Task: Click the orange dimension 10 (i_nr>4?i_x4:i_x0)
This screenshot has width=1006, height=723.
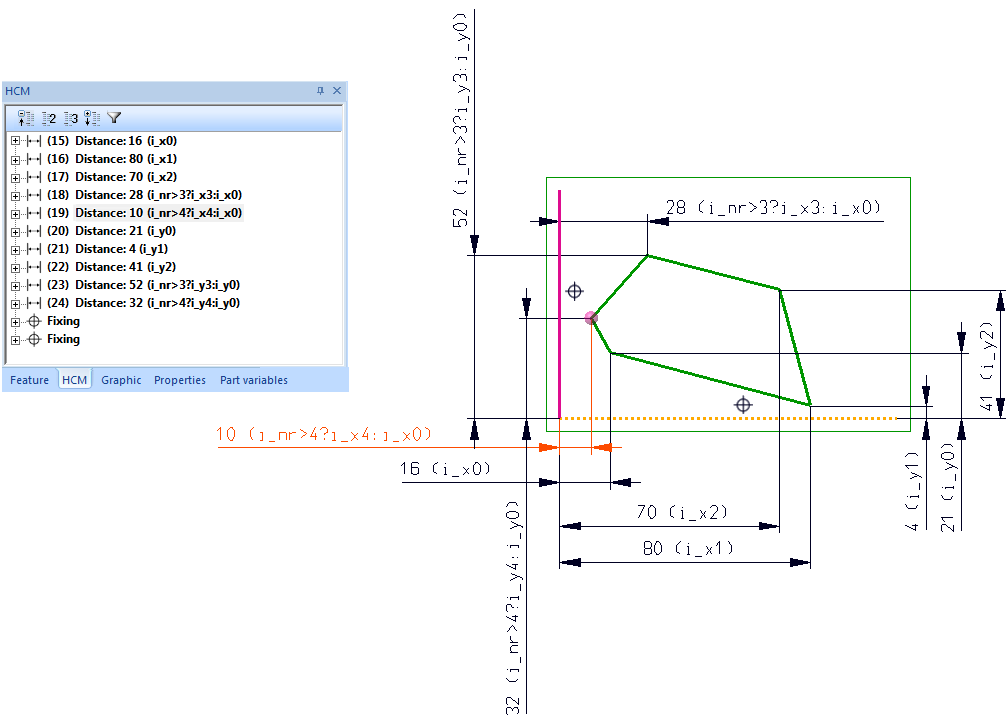Action: pos(323,434)
